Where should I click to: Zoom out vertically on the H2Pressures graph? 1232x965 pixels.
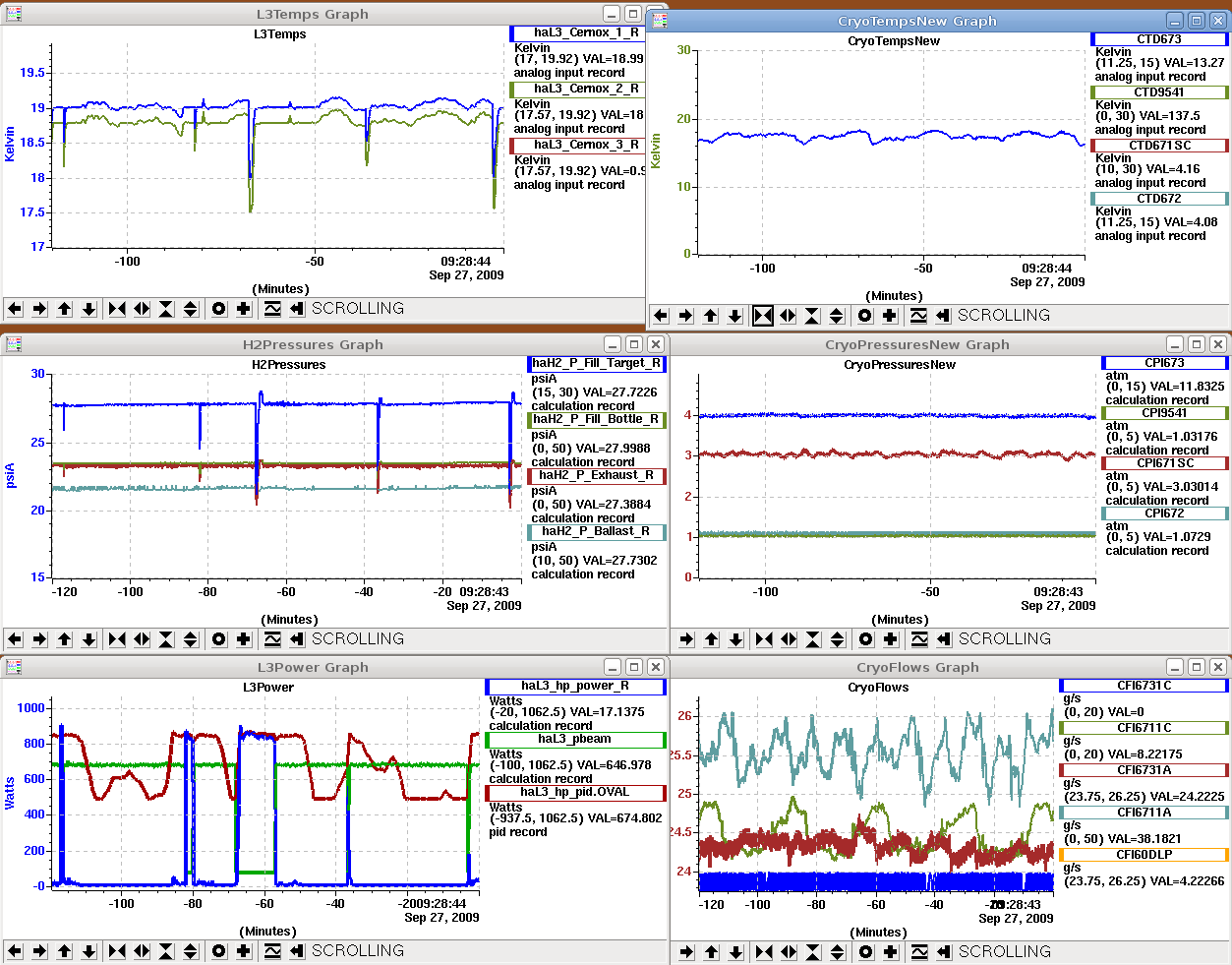coord(191,639)
